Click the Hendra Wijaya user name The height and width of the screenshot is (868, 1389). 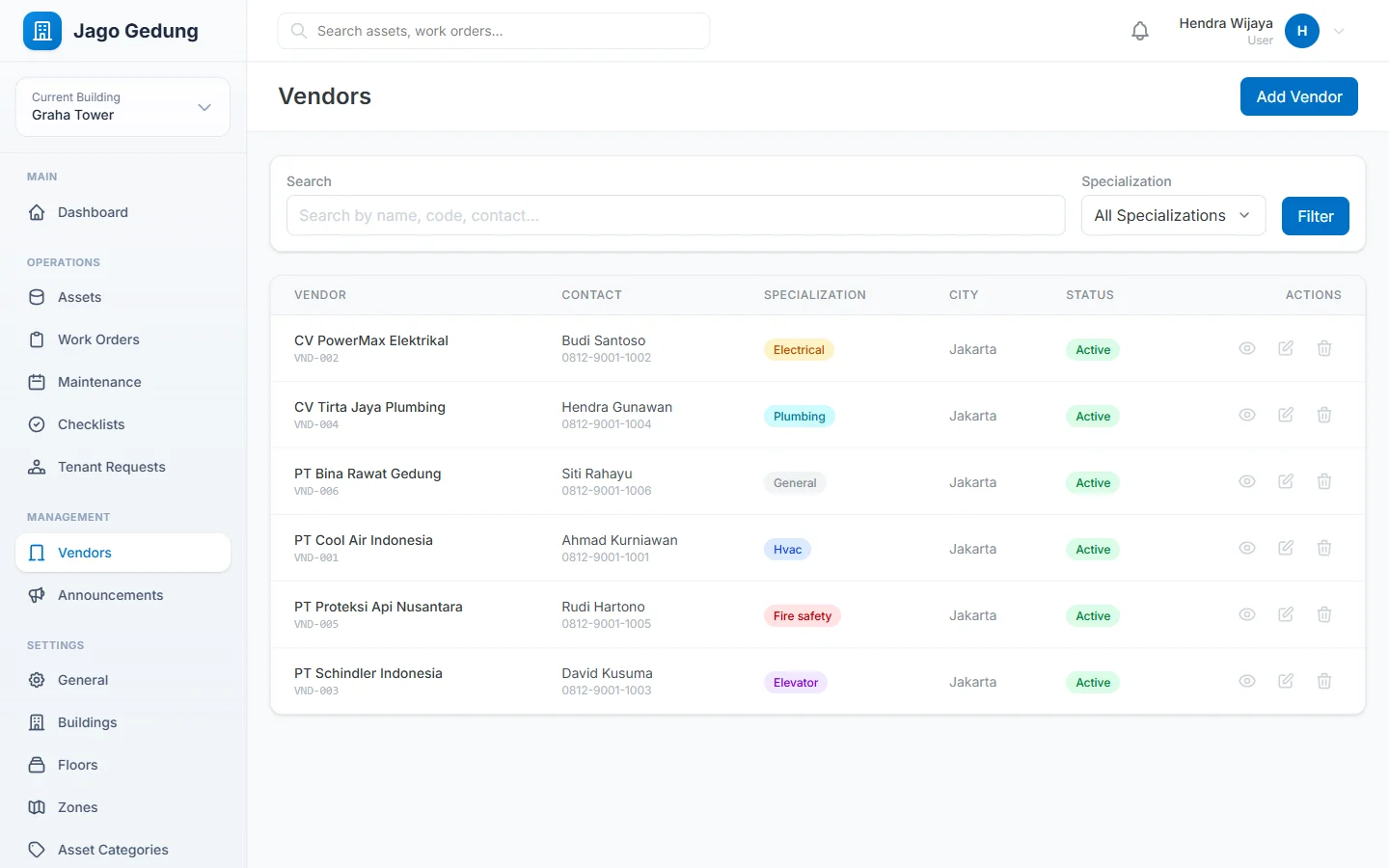click(1226, 23)
